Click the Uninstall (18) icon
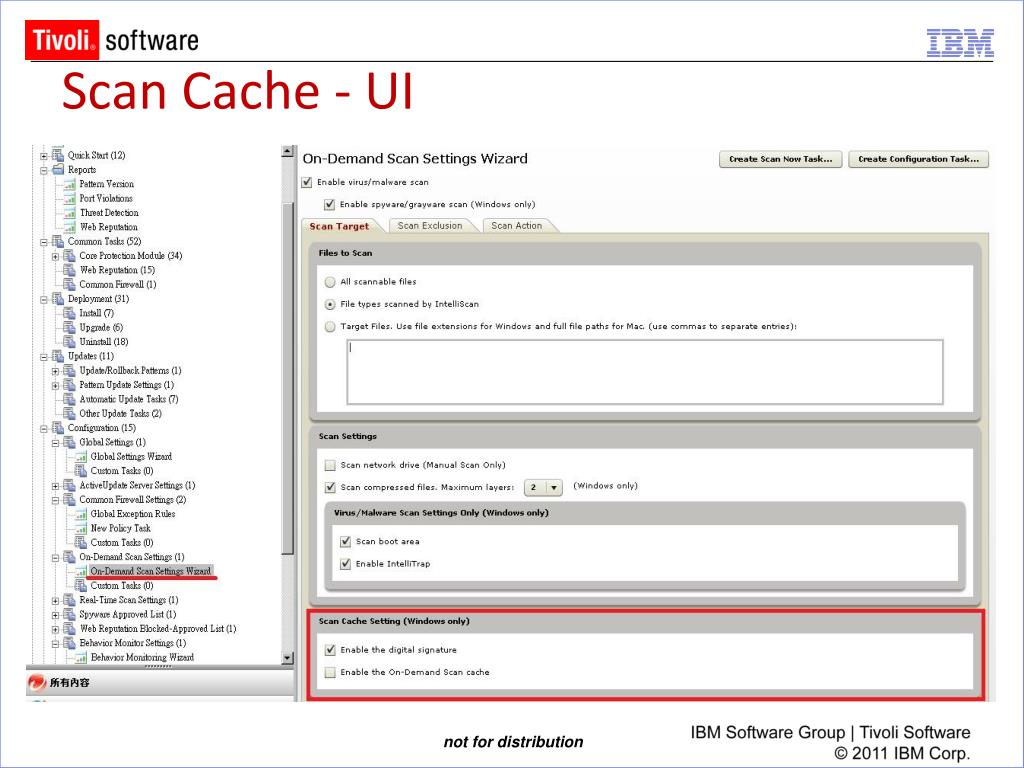The width and height of the screenshot is (1024, 768). click(x=69, y=342)
